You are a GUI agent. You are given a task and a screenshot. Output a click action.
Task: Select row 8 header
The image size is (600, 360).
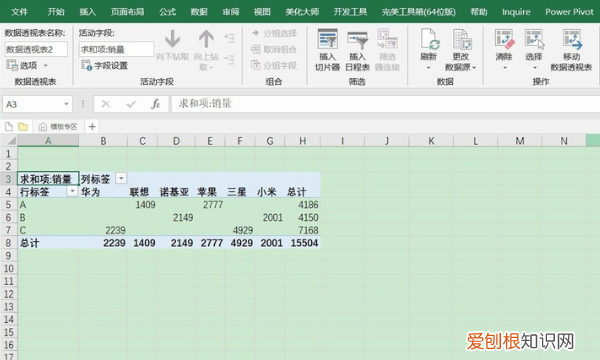click(x=8, y=243)
